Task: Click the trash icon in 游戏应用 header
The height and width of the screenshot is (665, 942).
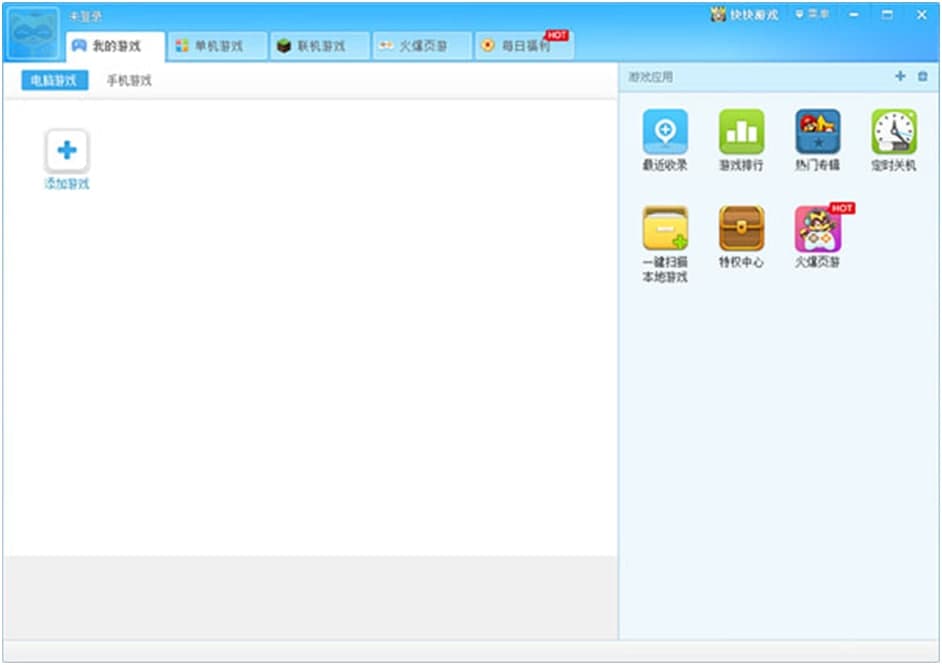Action: (923, 76)
